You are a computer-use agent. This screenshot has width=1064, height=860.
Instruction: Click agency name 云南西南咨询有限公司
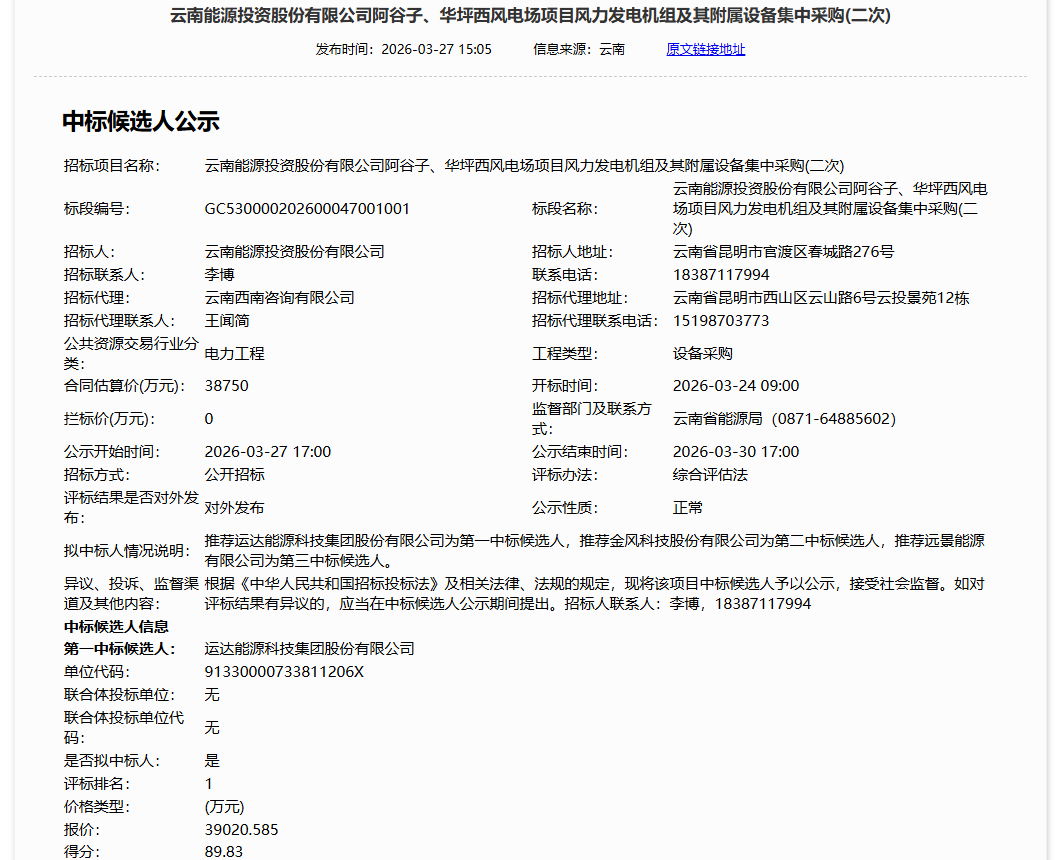(x=280, y=298)
